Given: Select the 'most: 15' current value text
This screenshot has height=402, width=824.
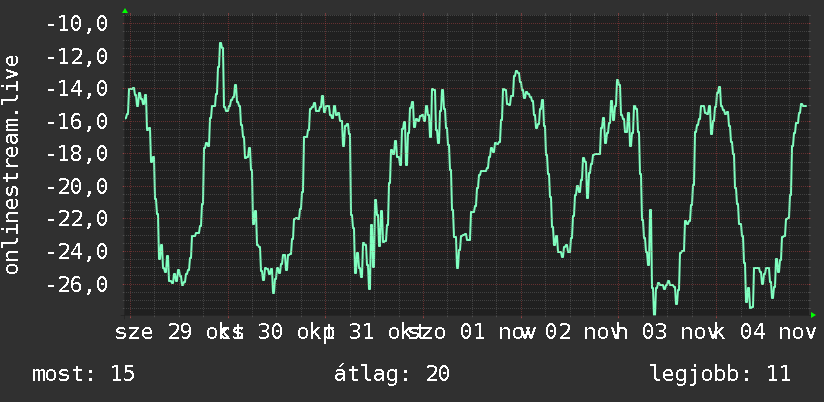Looking at the screenshot, I should 84,374.
